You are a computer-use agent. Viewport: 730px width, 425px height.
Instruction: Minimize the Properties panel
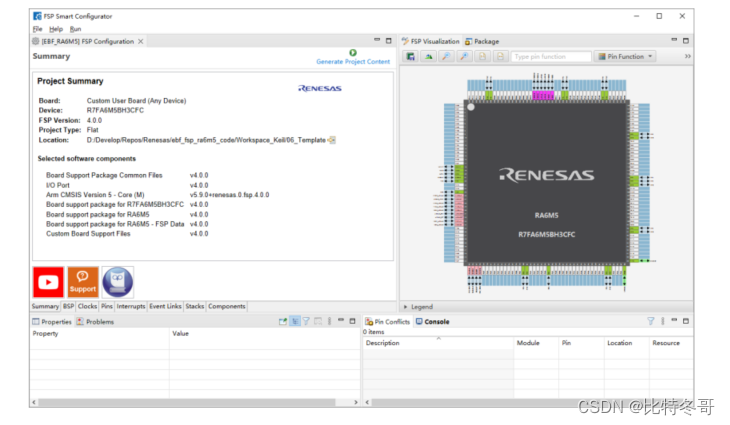click(x=341, y=320)
